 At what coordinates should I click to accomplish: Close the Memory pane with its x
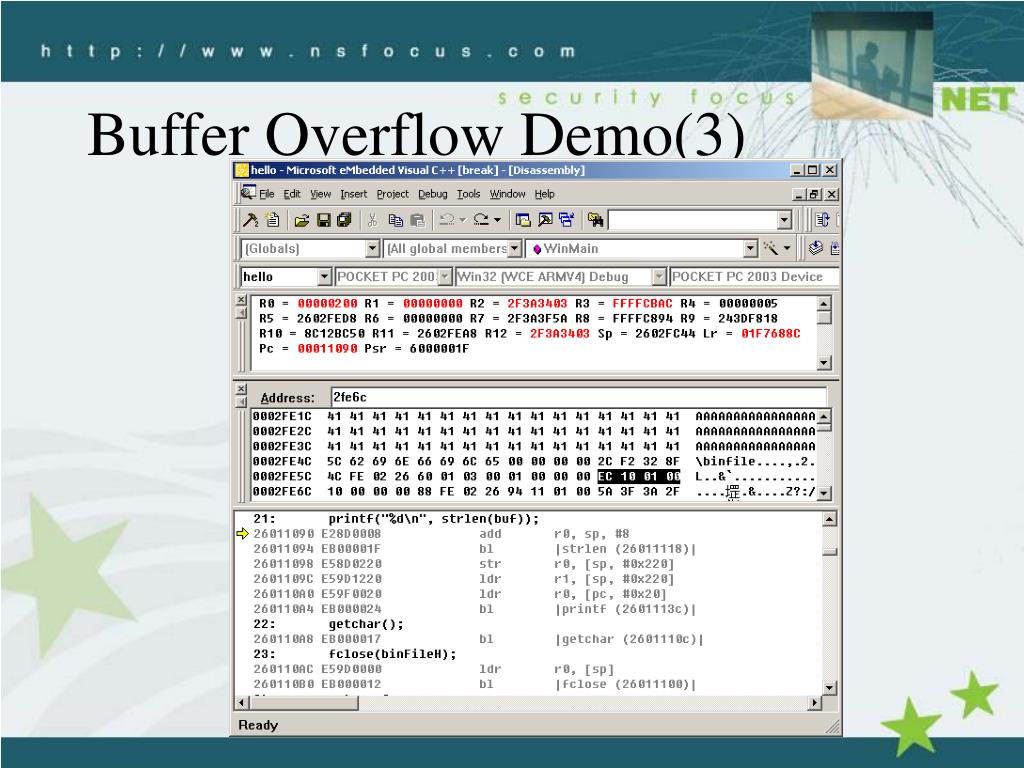coord(241,389)
